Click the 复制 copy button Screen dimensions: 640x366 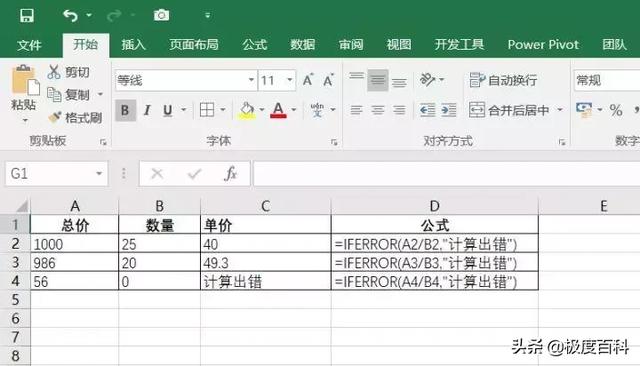click(x=68, y=95)
